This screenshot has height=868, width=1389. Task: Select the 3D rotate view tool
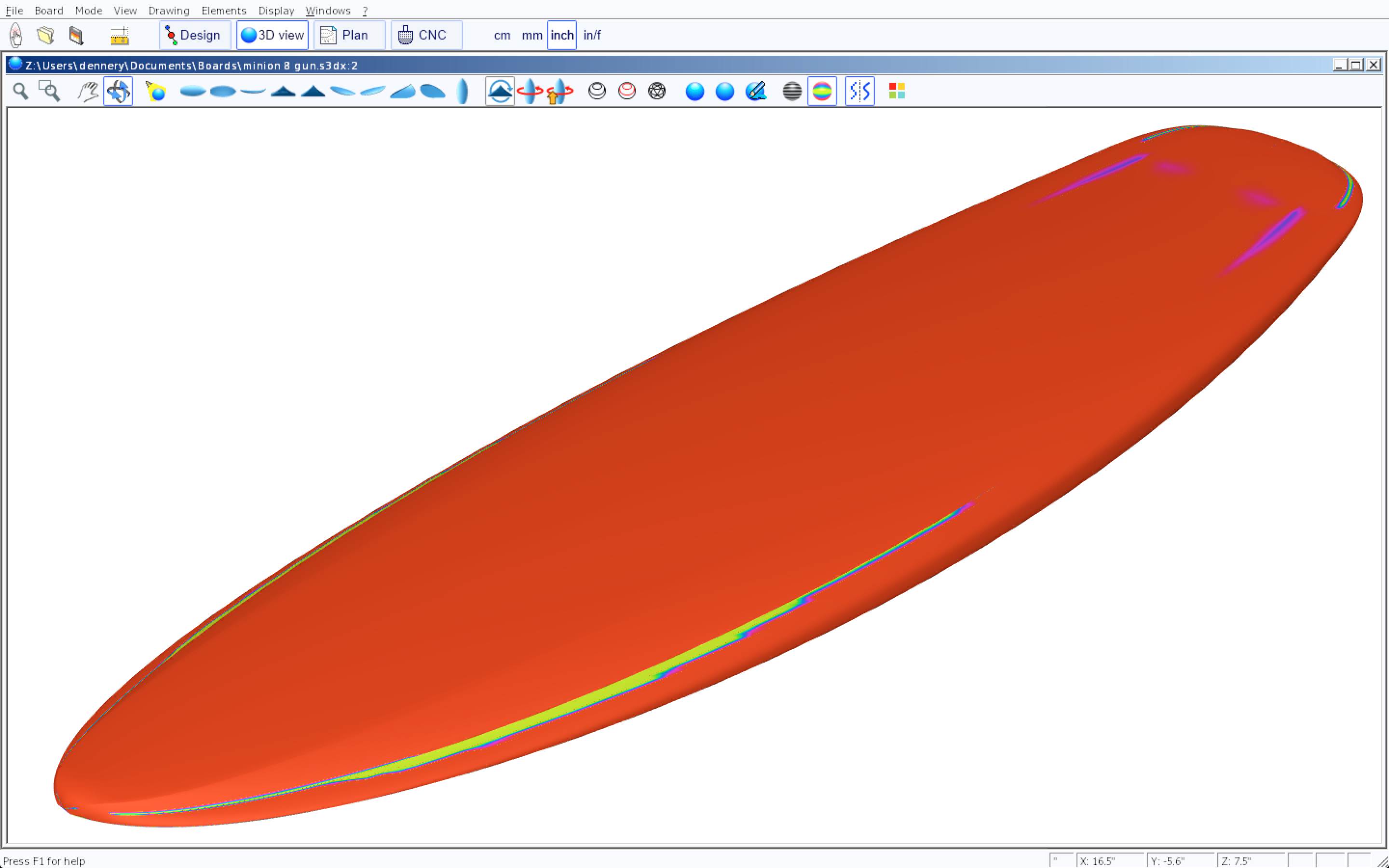[118, 91]
